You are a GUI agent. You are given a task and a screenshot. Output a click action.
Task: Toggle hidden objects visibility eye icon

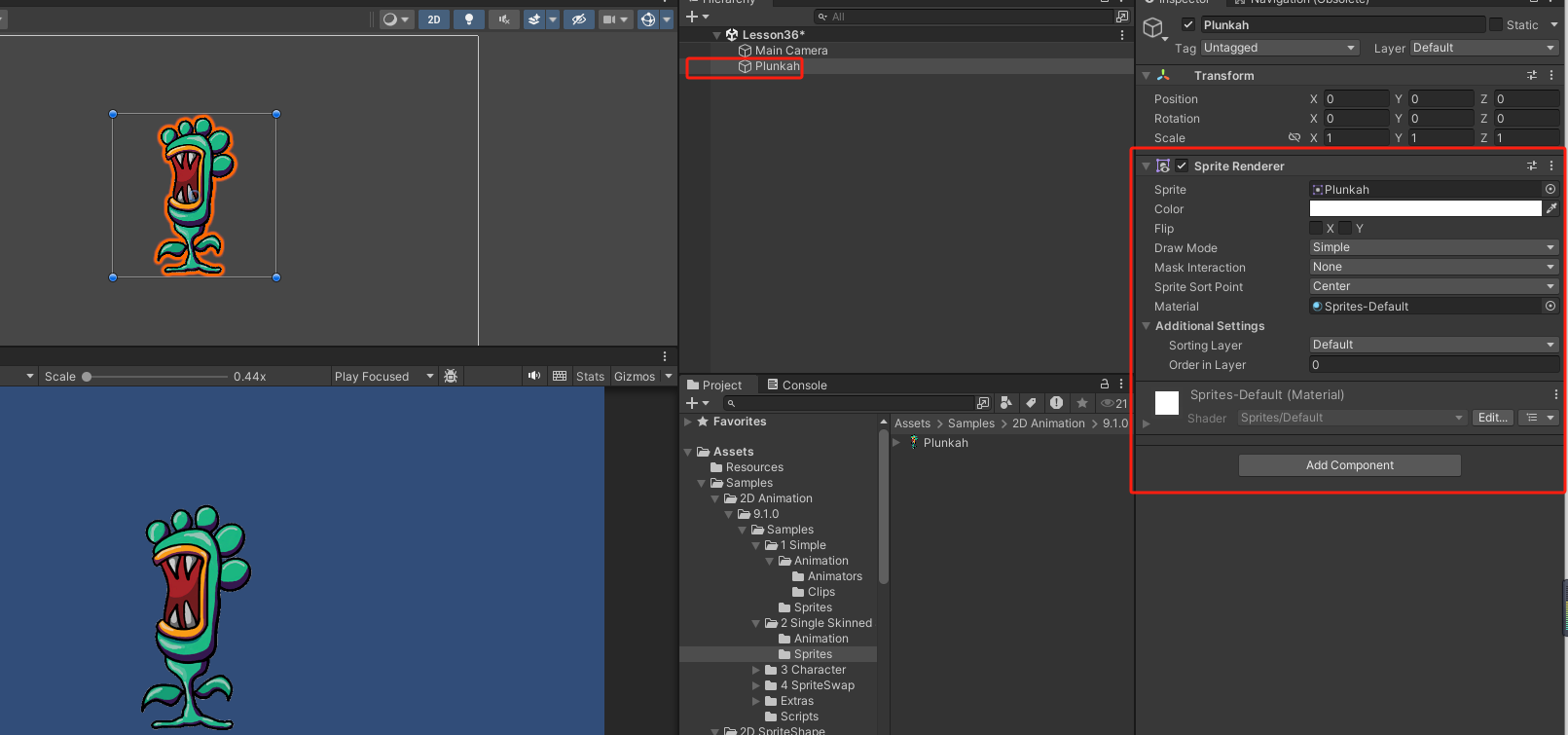579,19
